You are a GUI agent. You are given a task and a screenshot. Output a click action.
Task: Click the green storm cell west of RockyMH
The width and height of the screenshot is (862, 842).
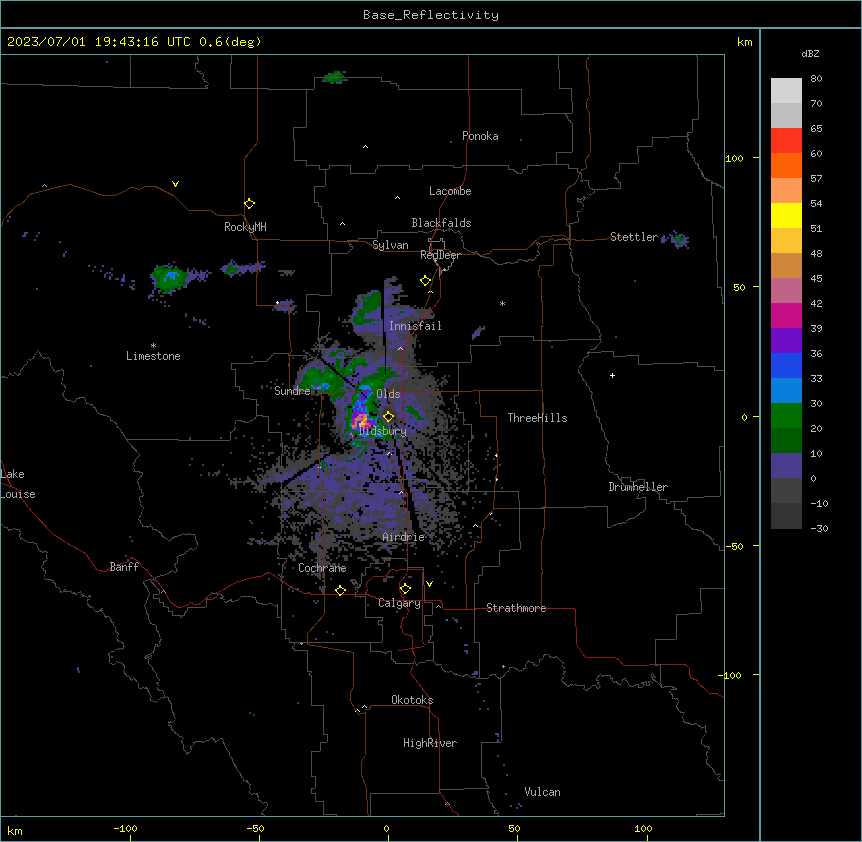(168, 278)
